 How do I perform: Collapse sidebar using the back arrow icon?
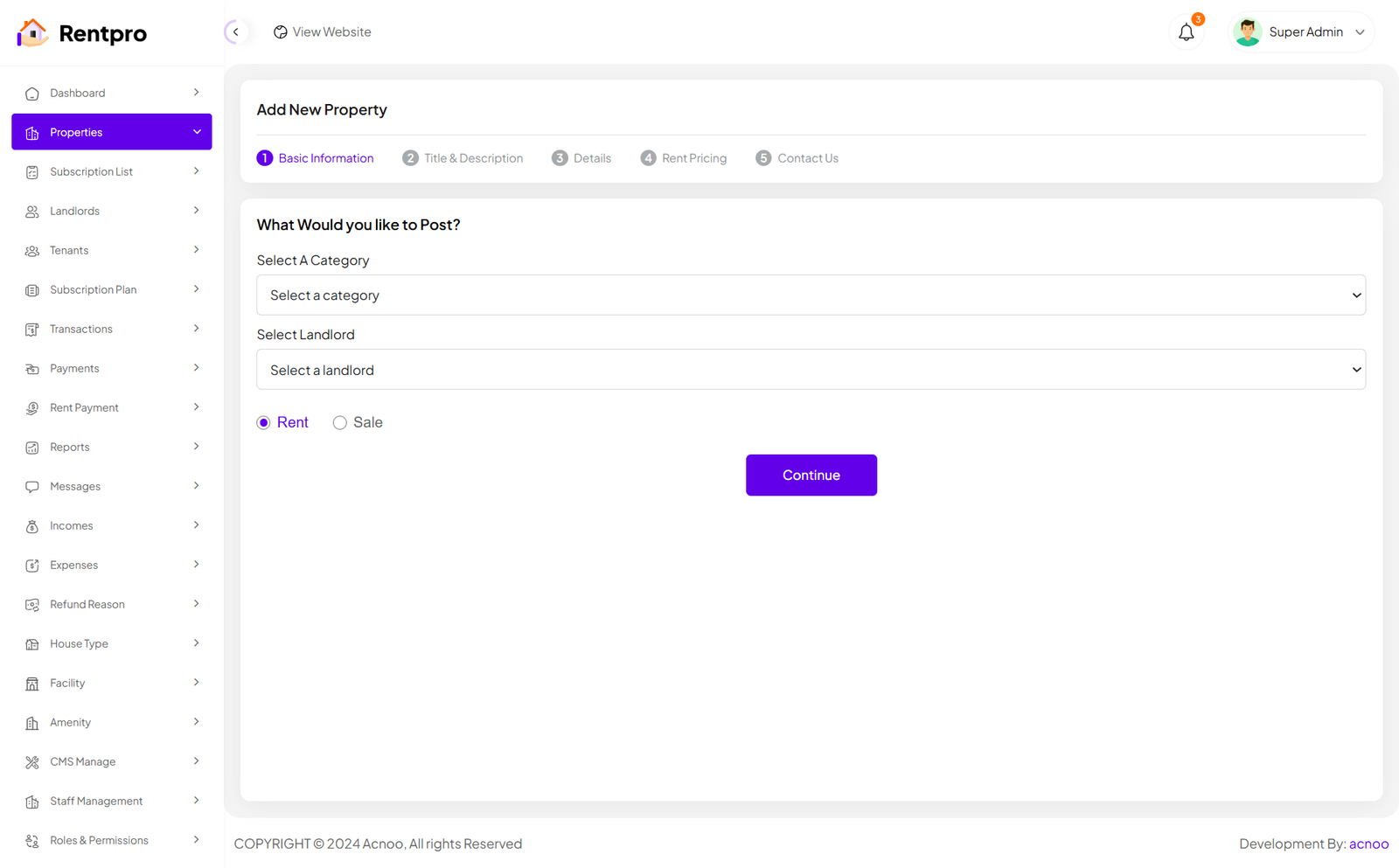[235, 32]
